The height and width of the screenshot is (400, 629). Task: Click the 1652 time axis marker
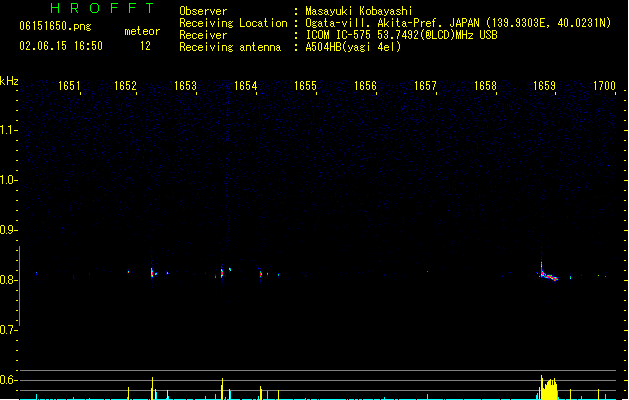125,86
